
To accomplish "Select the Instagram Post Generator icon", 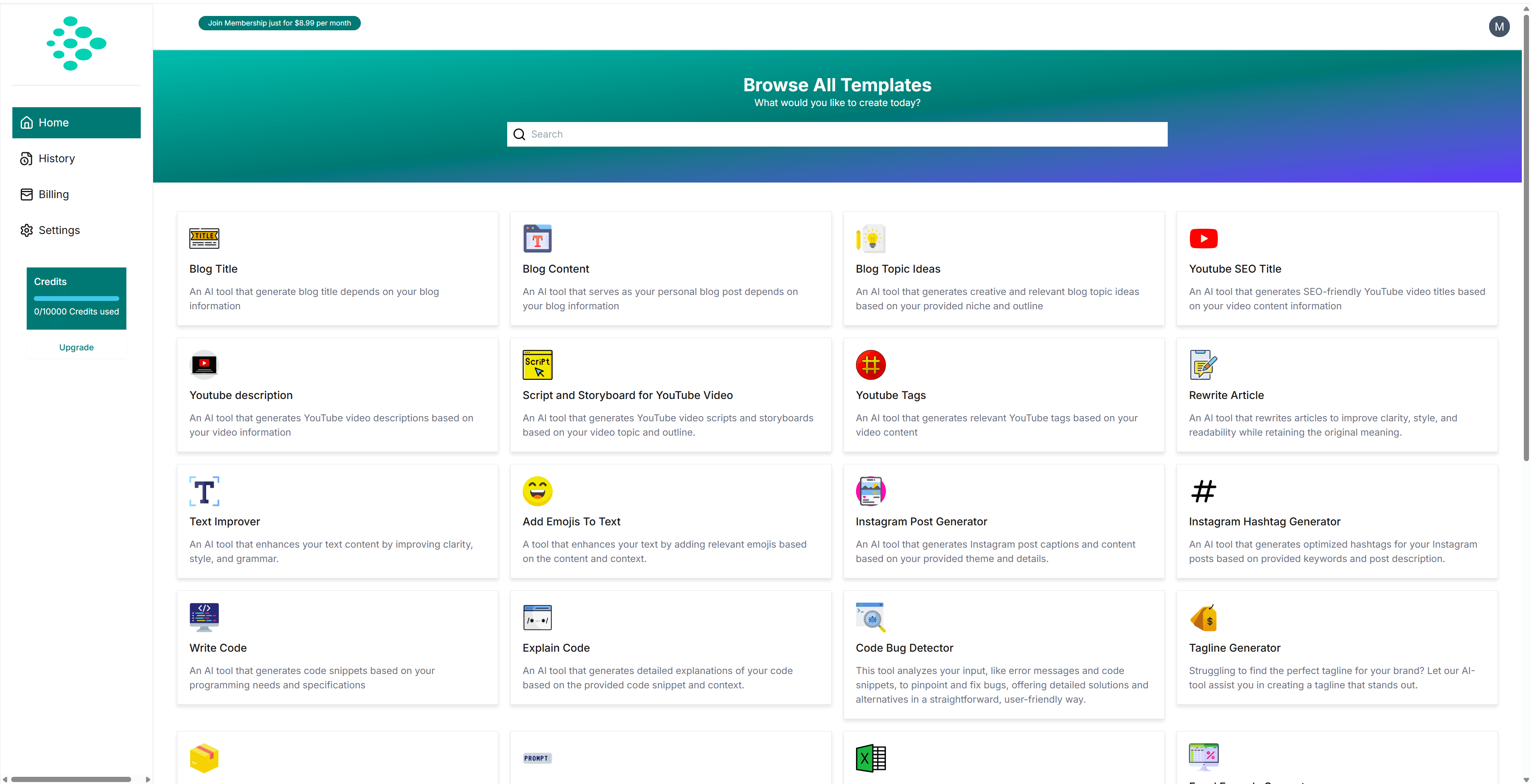I will coord(871,491).
